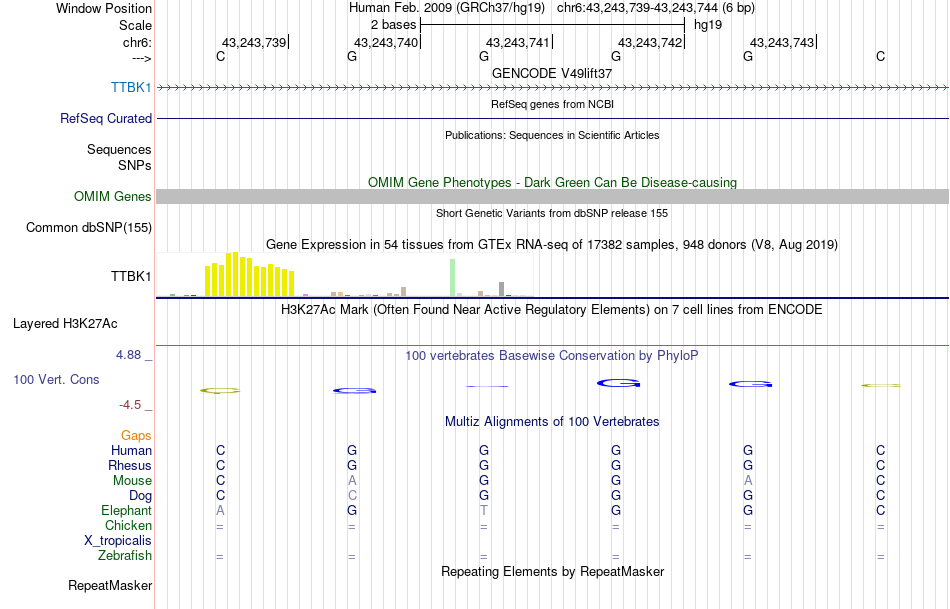This screenshot has height=609, width=950.
Task: Click the Sequences track label
Action: tap(119, 149)
